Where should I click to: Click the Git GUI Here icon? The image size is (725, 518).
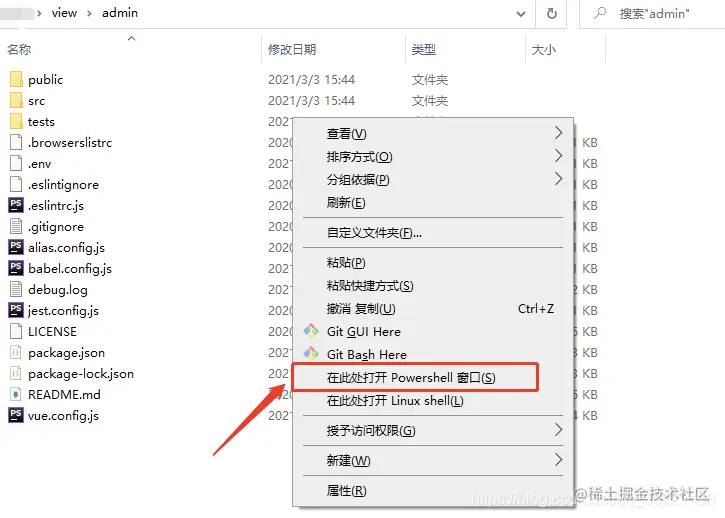click(x=311, y=331)
